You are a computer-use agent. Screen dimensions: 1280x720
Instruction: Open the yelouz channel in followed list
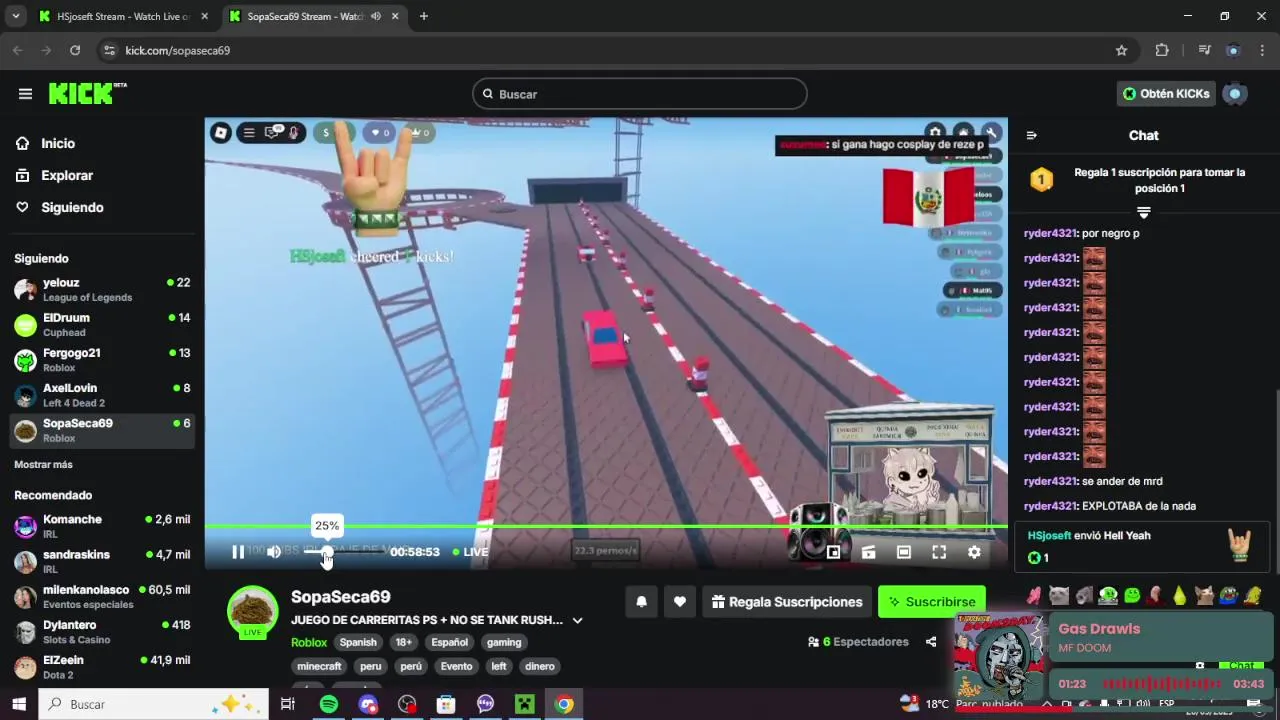[100, 290]
